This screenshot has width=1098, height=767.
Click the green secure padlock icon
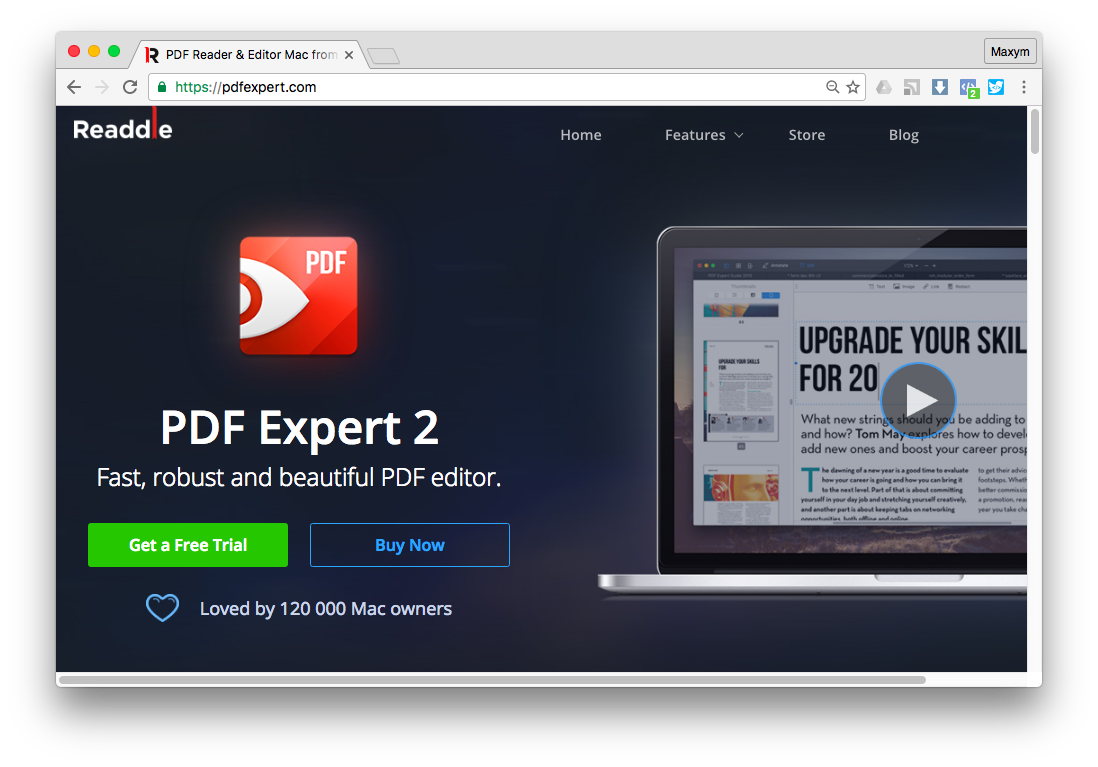tap(162, 87)
